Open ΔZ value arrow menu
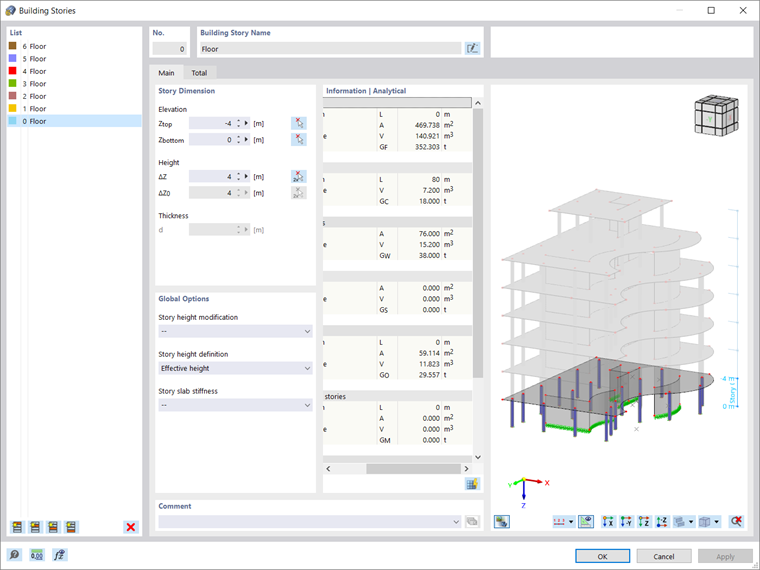760x570 pixels. tap(246, 176)
